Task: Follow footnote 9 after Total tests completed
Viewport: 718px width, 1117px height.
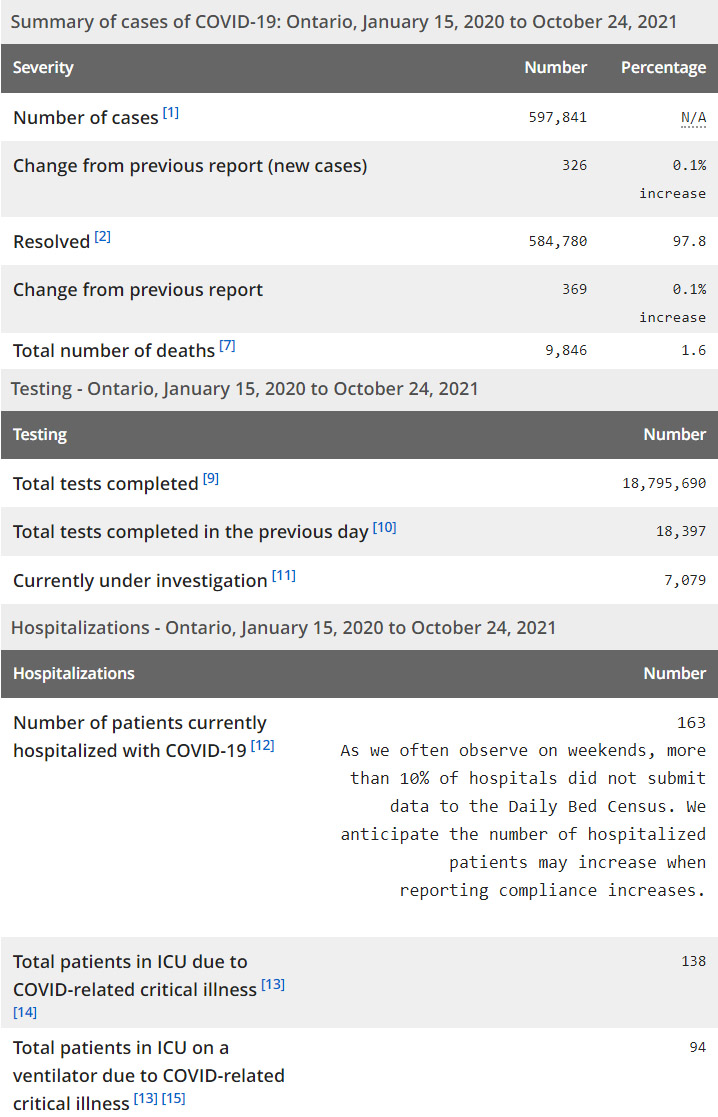Action: 211,479
